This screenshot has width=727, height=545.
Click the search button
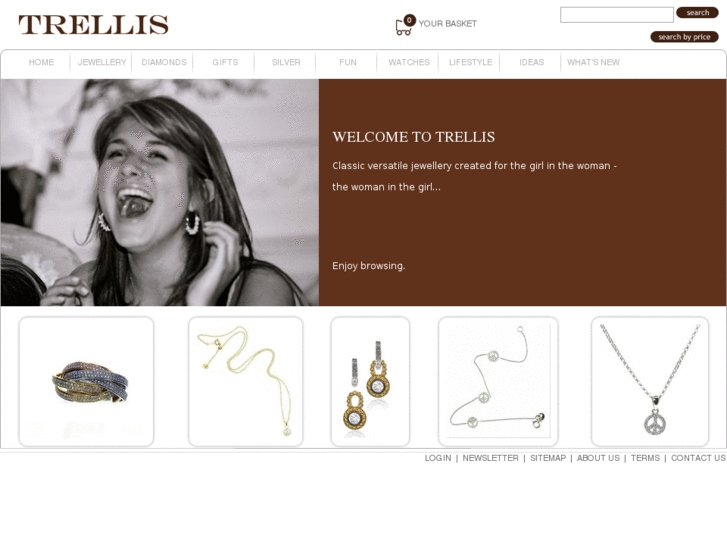[x=697, y=13]
